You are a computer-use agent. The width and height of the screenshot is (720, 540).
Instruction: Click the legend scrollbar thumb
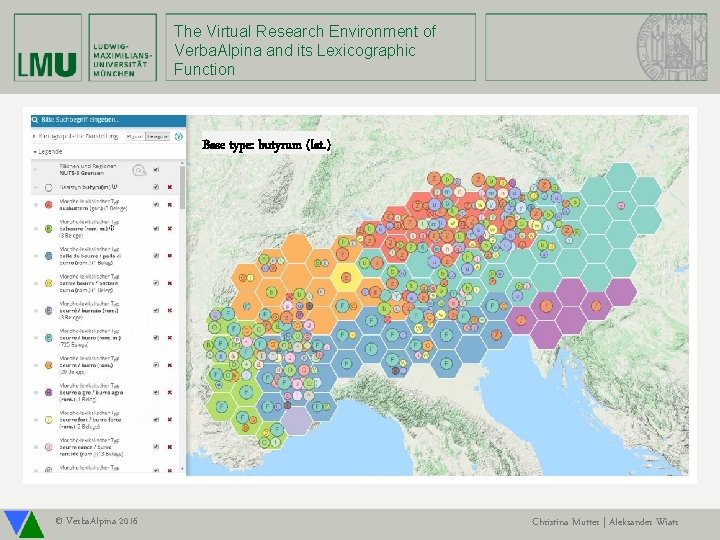[x=182, y=187]
